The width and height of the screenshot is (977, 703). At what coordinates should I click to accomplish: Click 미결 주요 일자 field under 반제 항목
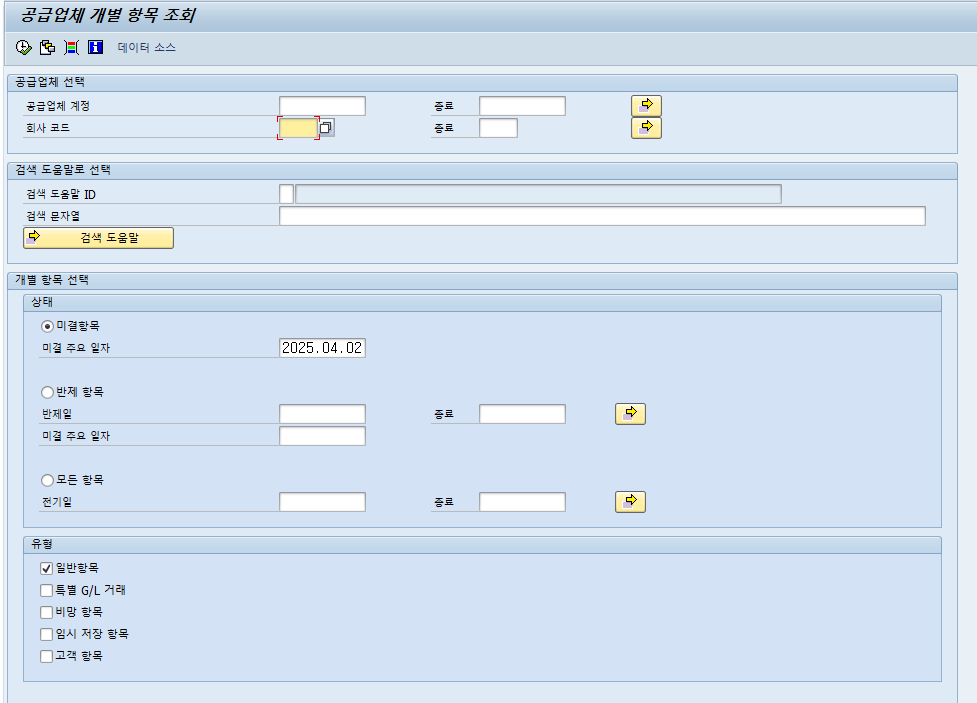(322, 436)
